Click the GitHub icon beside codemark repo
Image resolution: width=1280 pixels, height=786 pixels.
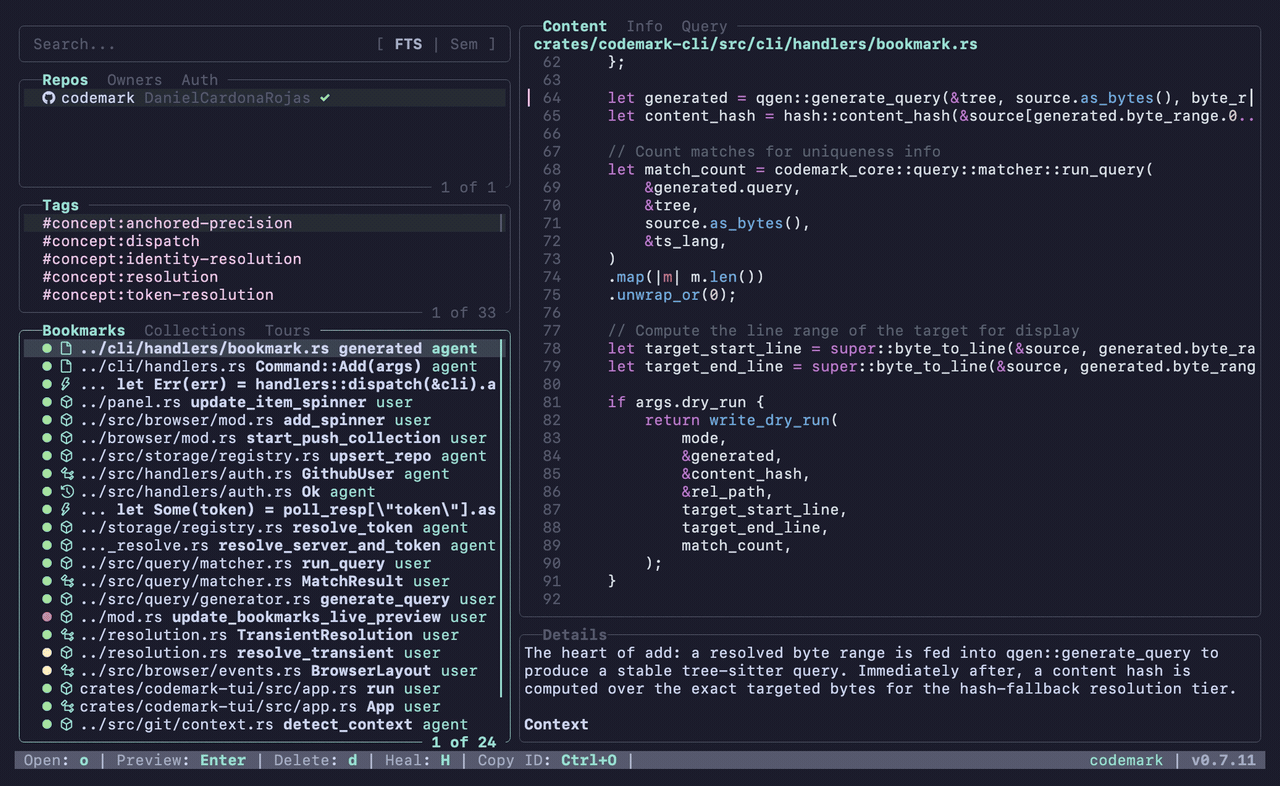(48, 98)
